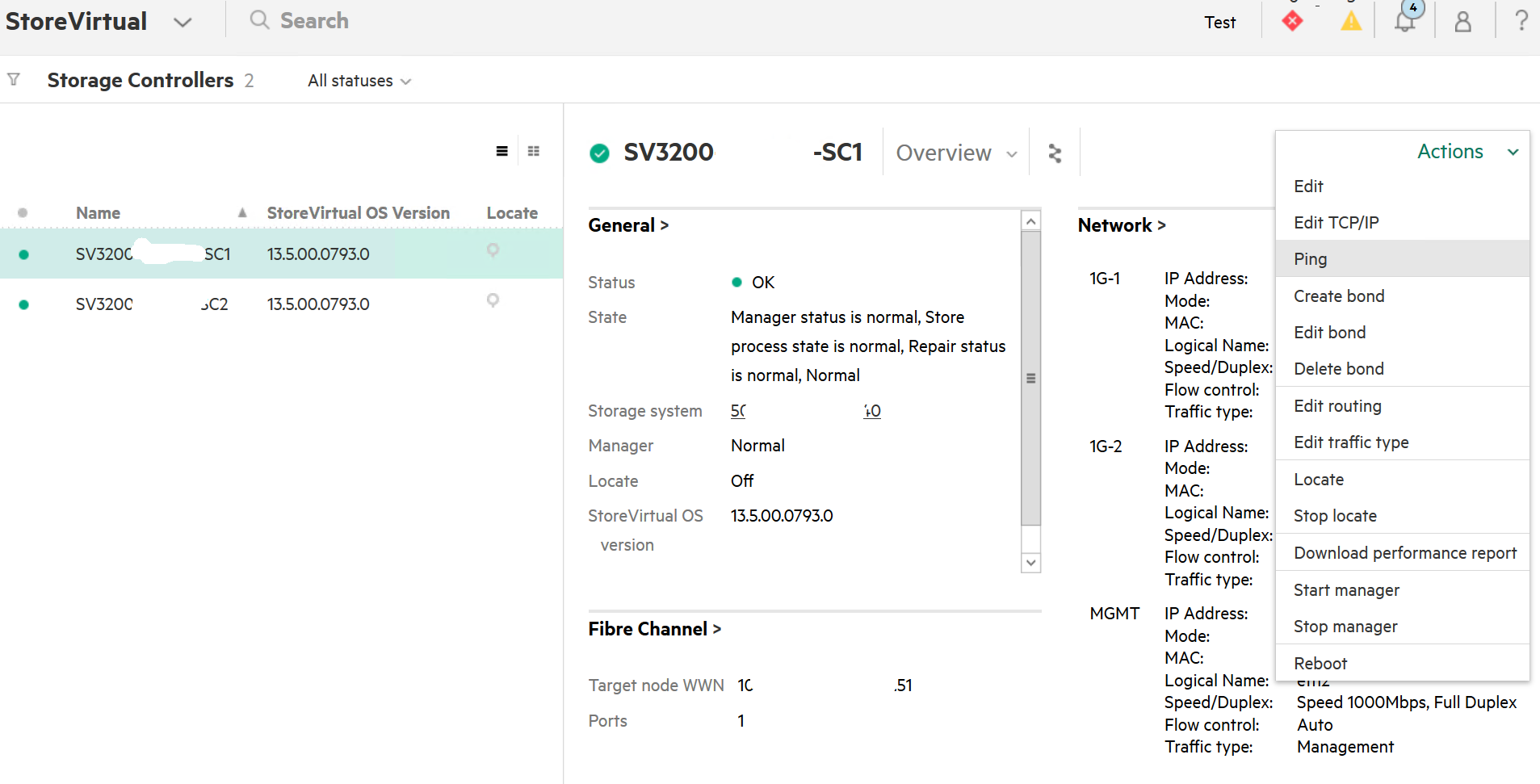This screenshot has width=1540, height=784.
Task: Select Edit traffic type action
Action: (1403, 442)
